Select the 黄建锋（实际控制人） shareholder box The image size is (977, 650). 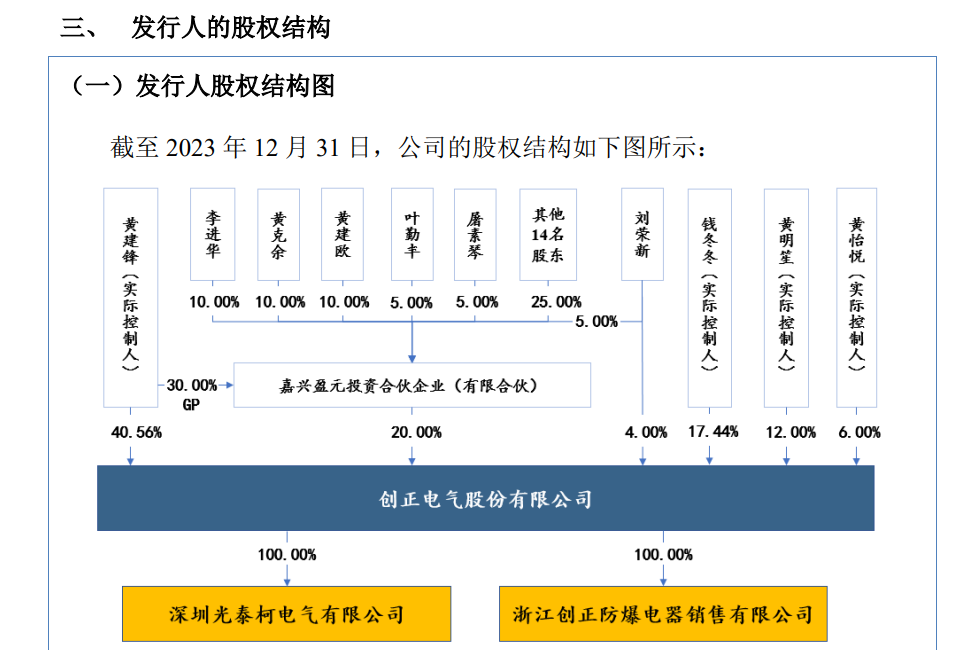click(x=130, y=298)
